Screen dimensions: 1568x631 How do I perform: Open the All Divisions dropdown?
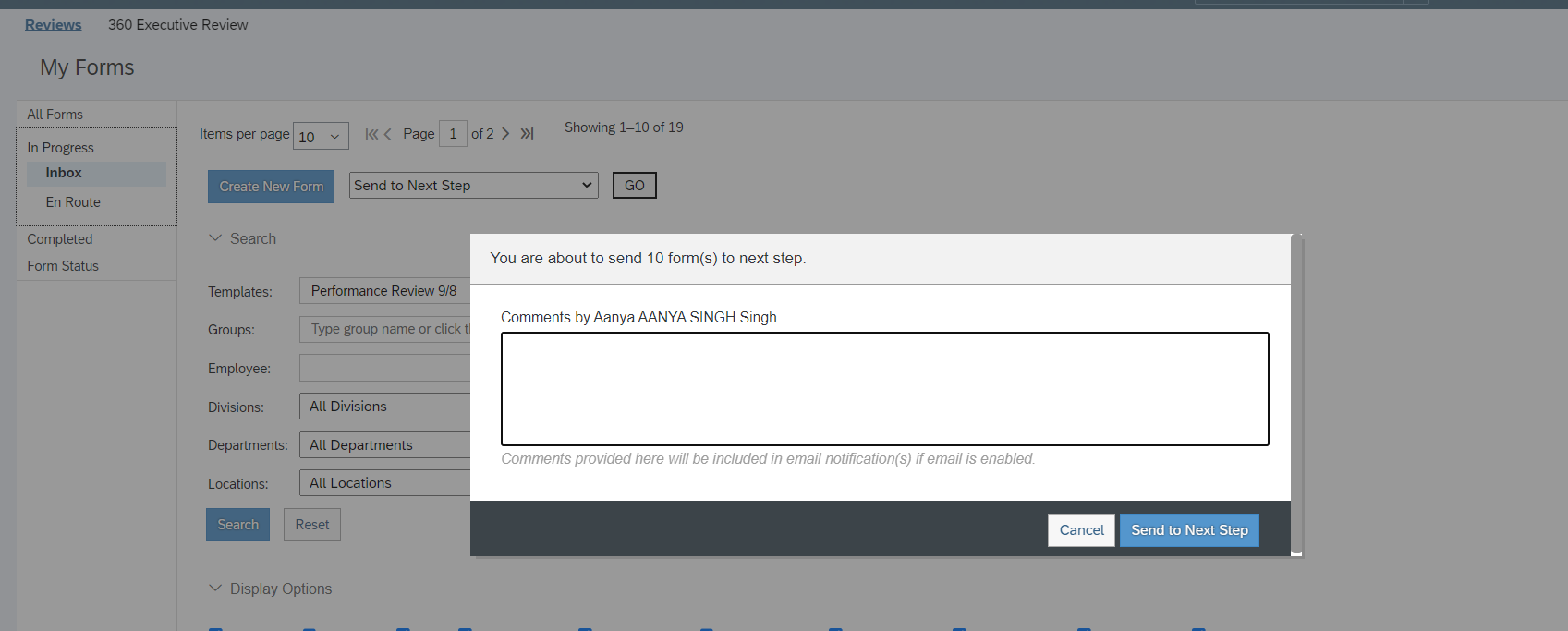click(384, 407)
